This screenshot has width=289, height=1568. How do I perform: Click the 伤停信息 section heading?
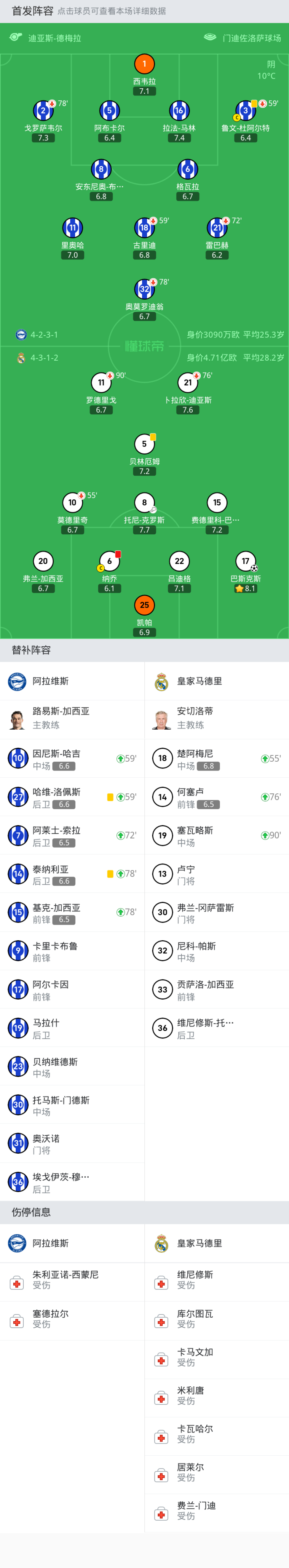pyautogui.click(x=31, y=1212)
